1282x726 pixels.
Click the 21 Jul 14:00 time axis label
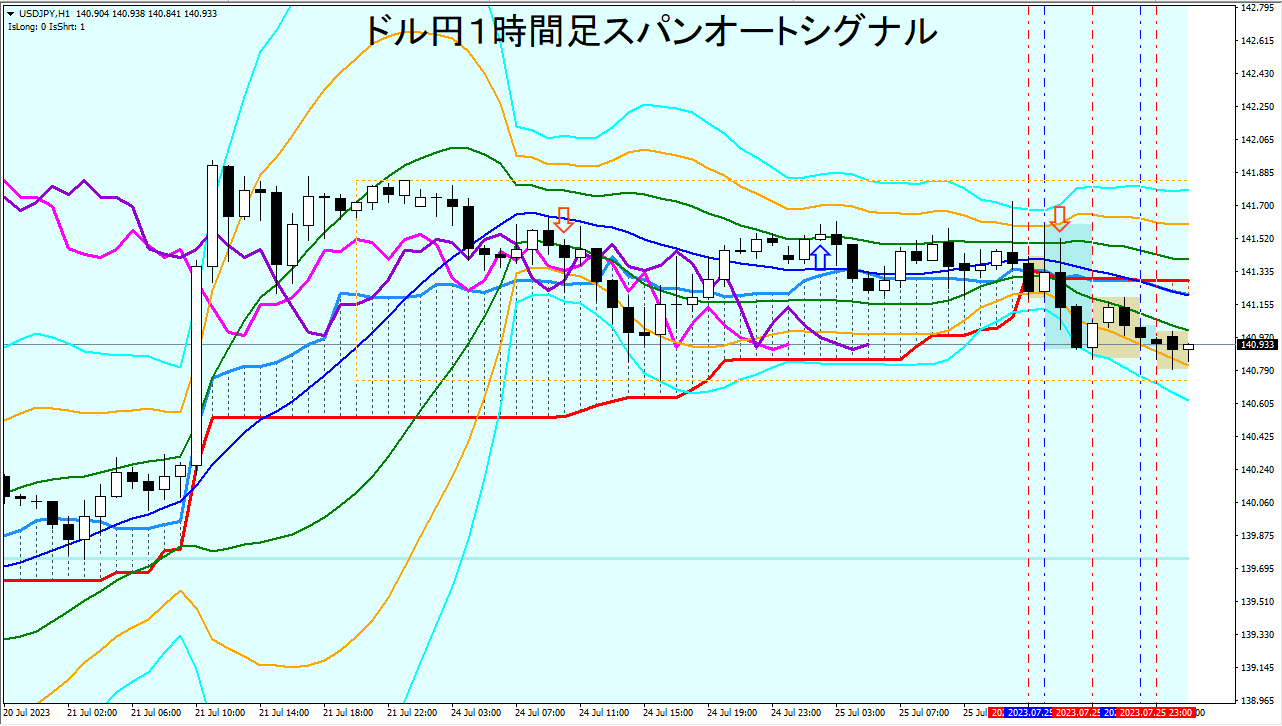284,713
